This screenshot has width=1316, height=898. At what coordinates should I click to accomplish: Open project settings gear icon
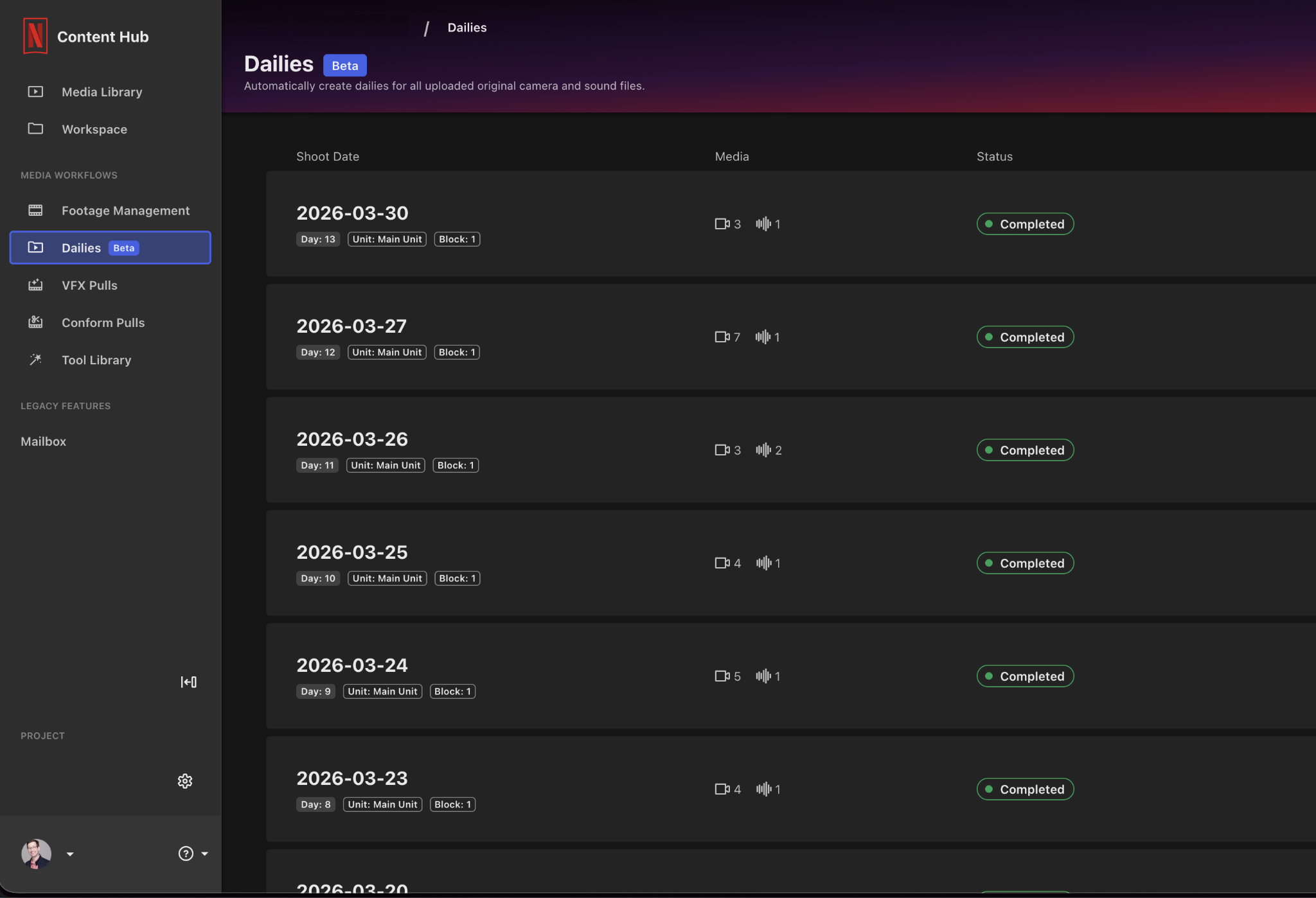(x=185, y=781)
